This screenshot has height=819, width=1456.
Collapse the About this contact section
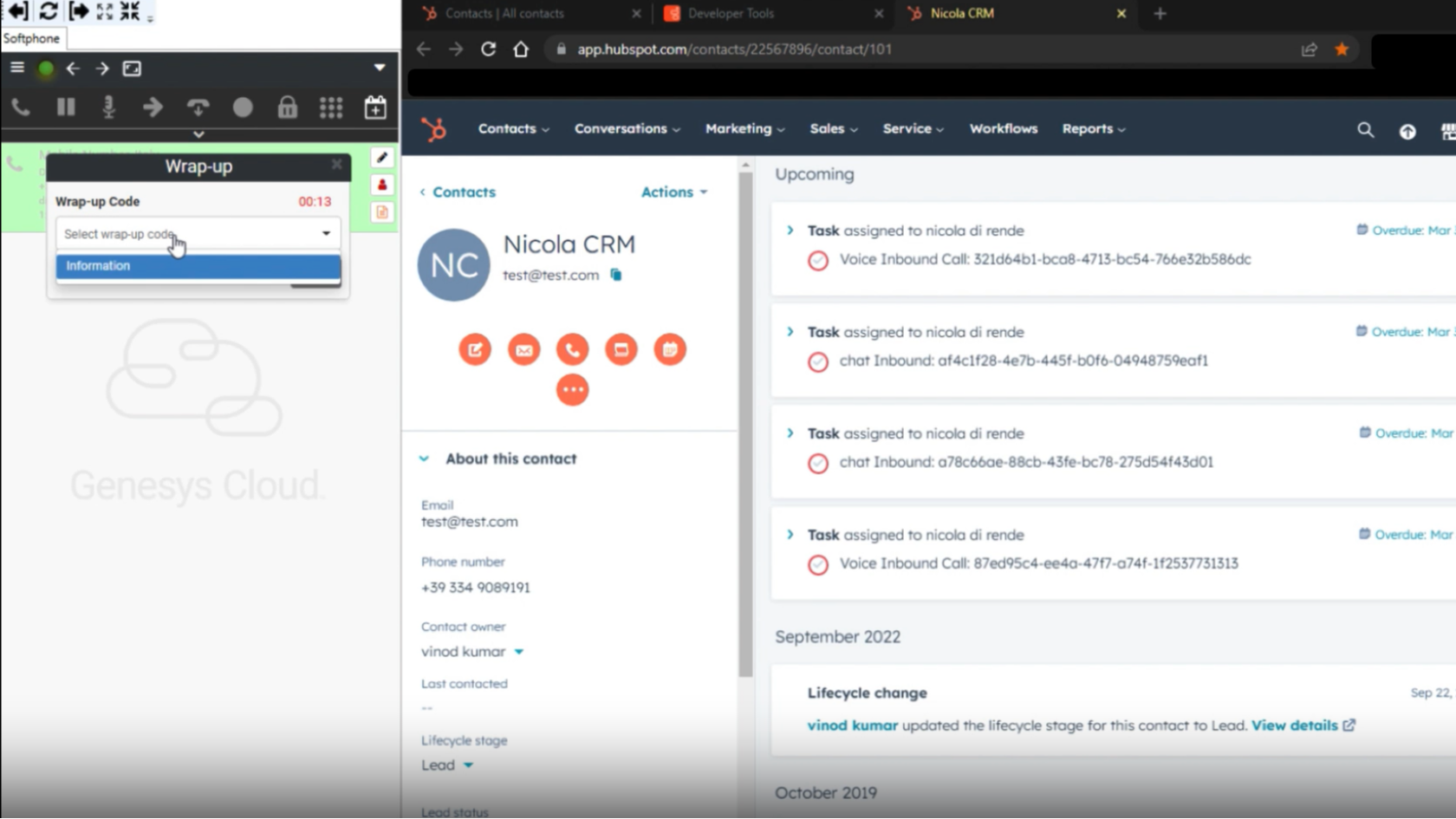click(424, 458)
